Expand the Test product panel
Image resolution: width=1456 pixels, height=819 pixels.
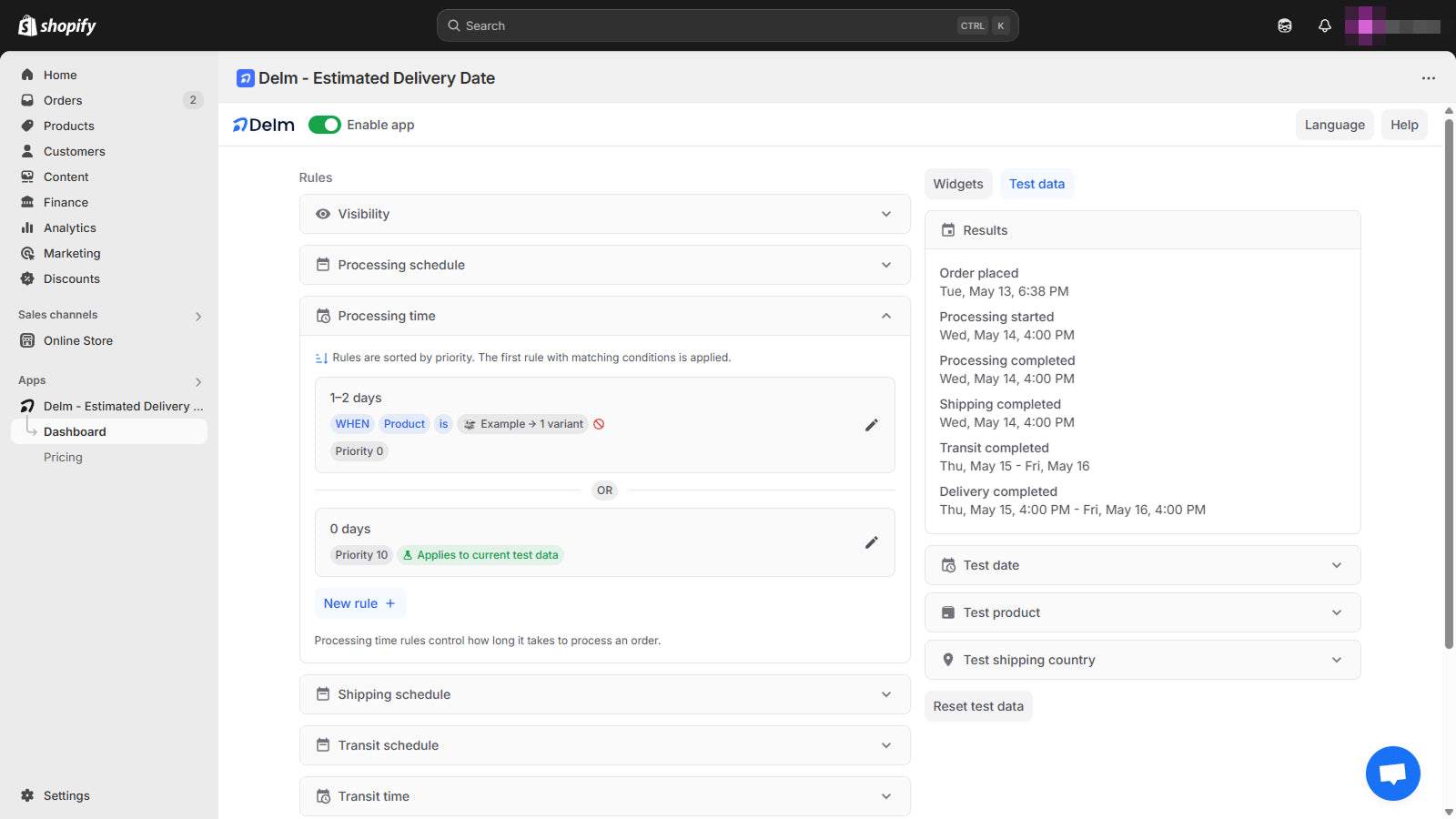point(1143,612)
